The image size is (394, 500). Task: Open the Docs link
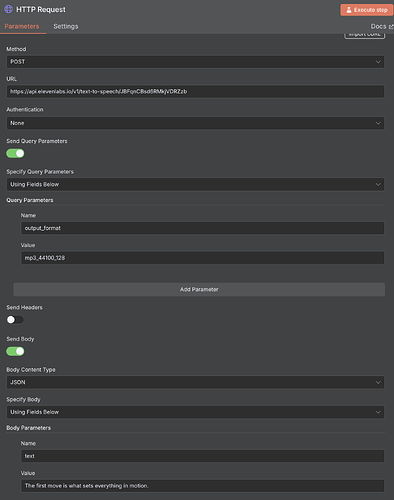point(382,26)
